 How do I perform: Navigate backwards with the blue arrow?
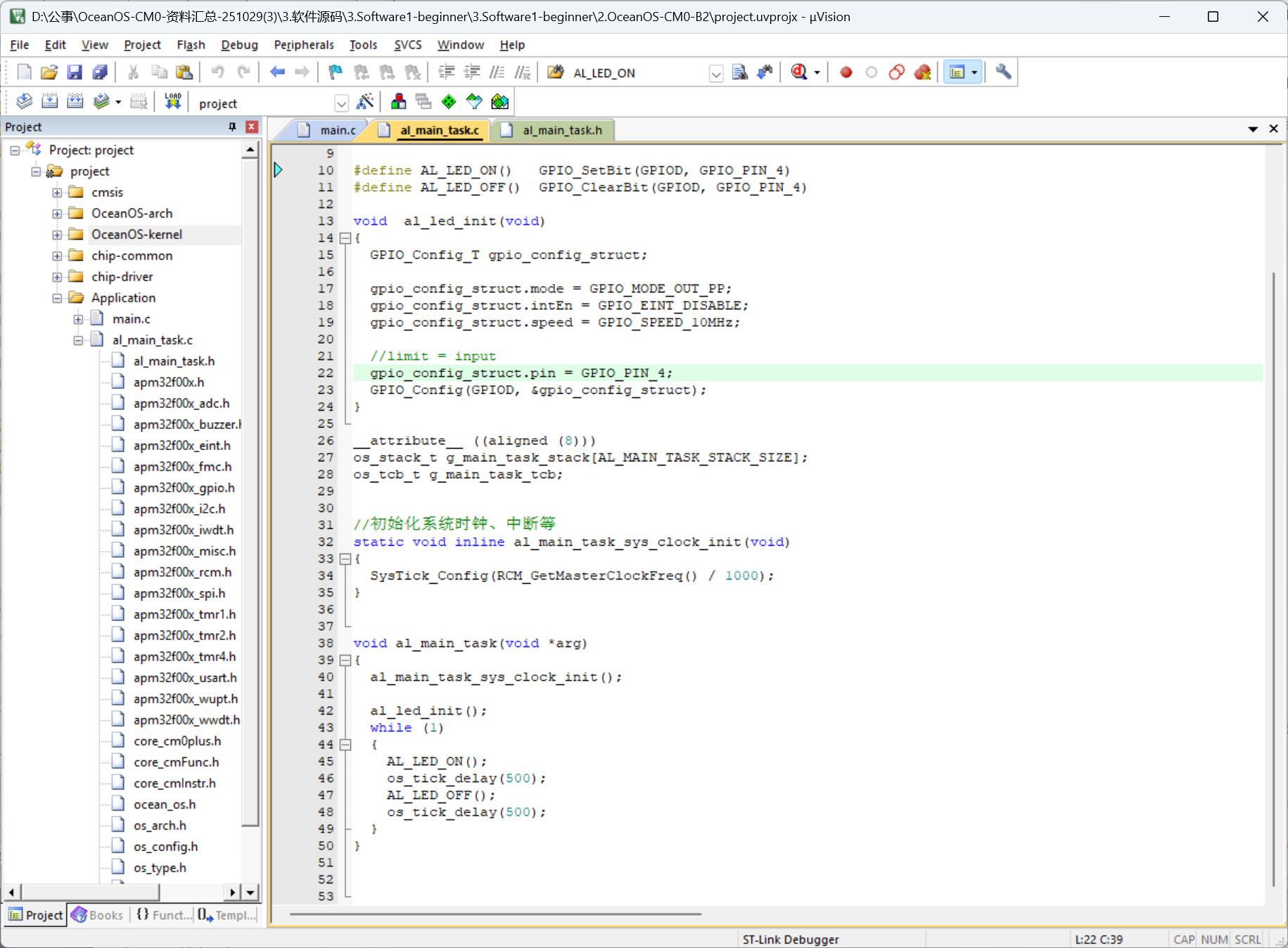coord(277,72)
